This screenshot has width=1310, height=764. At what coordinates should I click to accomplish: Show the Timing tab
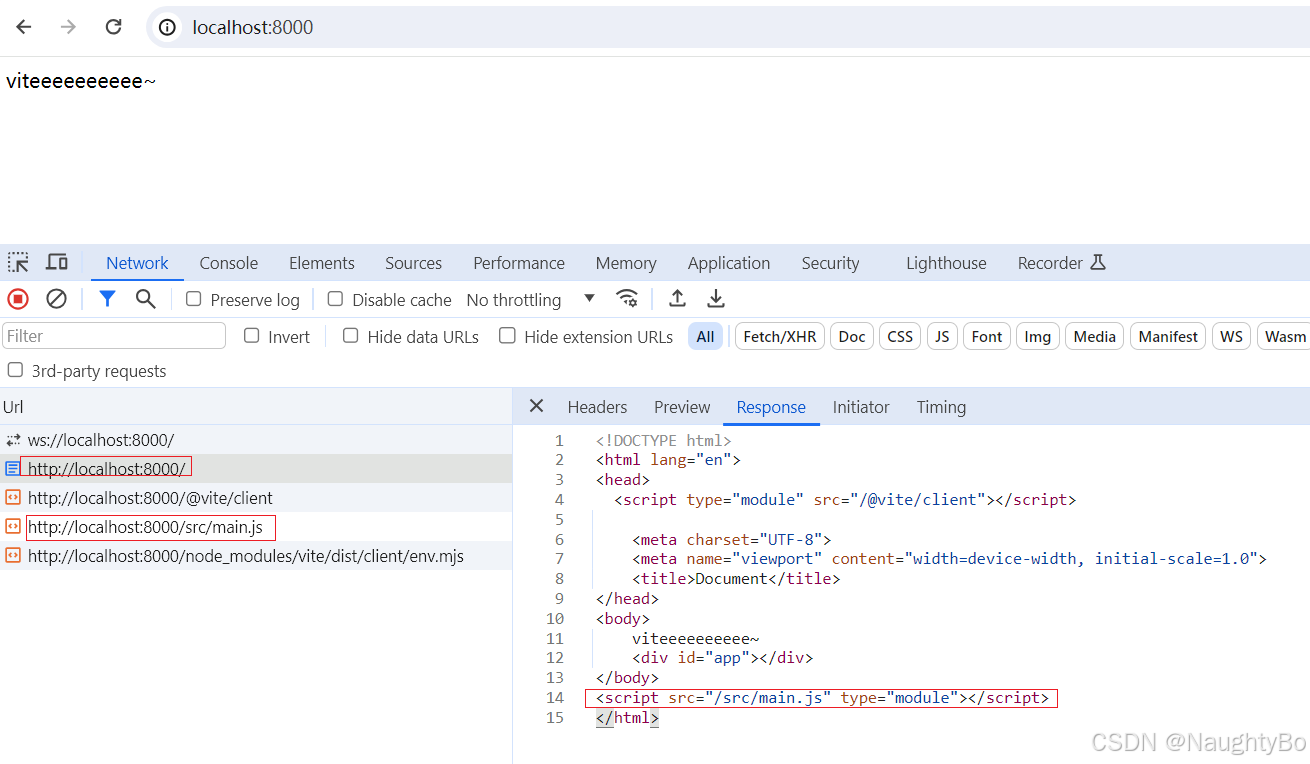click(941, 407)
